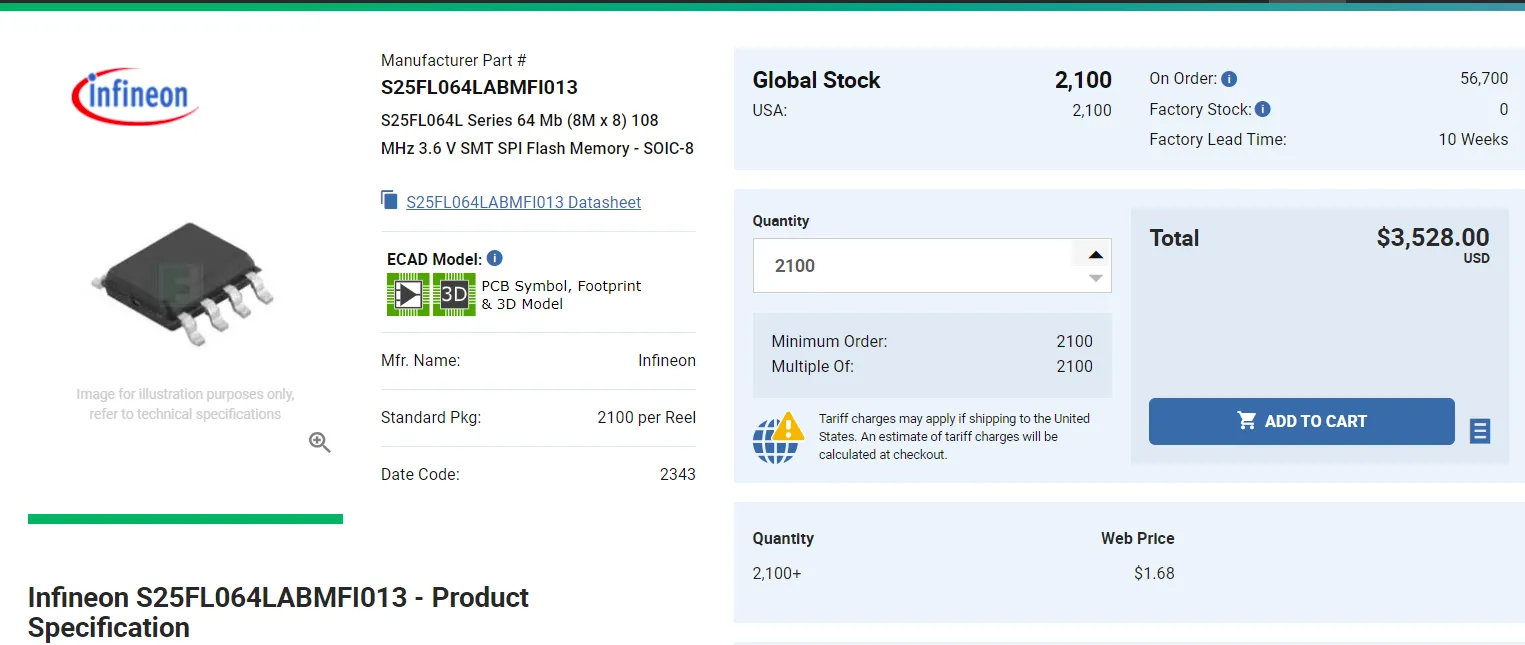Screen dimensions: 1525x645
Task: Click the ADD TO CART button
Action: pyautogui.click(x=1301, y=421)
